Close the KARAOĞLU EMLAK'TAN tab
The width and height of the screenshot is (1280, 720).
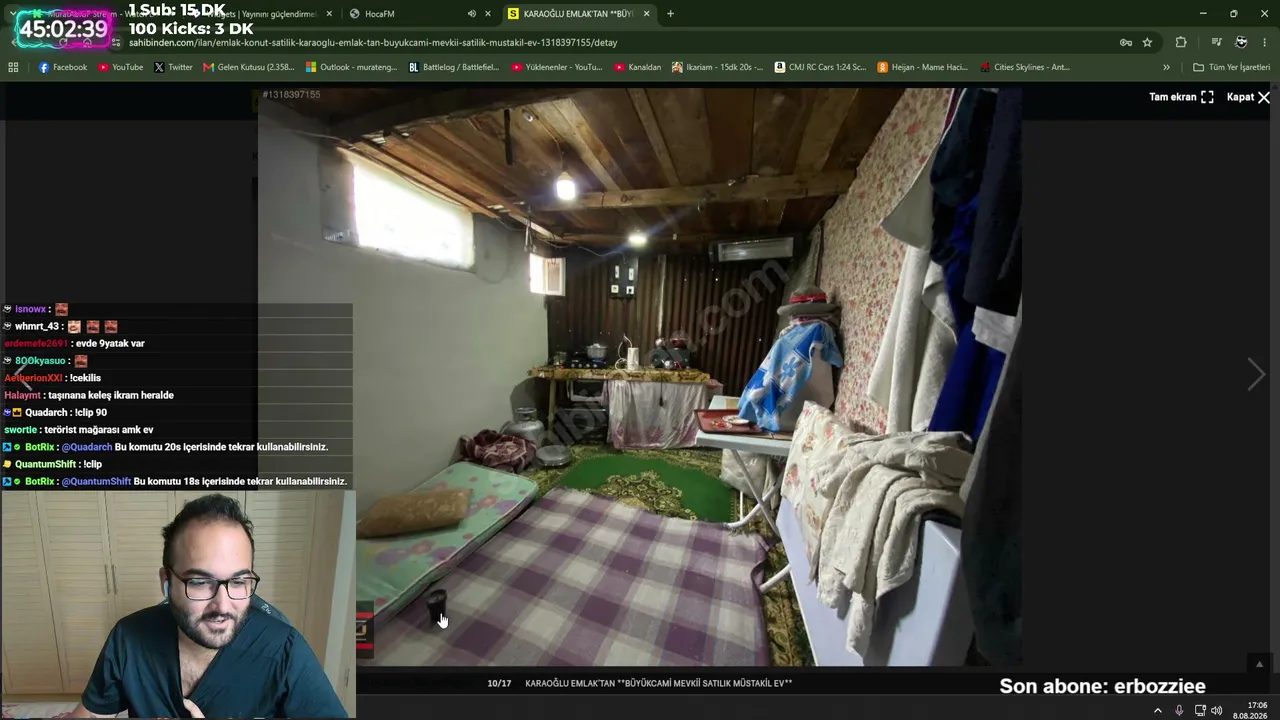click(x=646, y=14)
